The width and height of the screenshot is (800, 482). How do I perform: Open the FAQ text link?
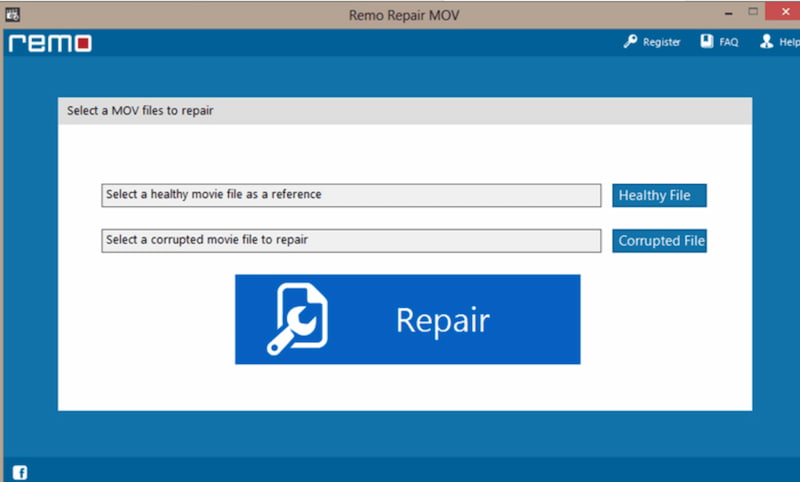[x=728, y=42]
